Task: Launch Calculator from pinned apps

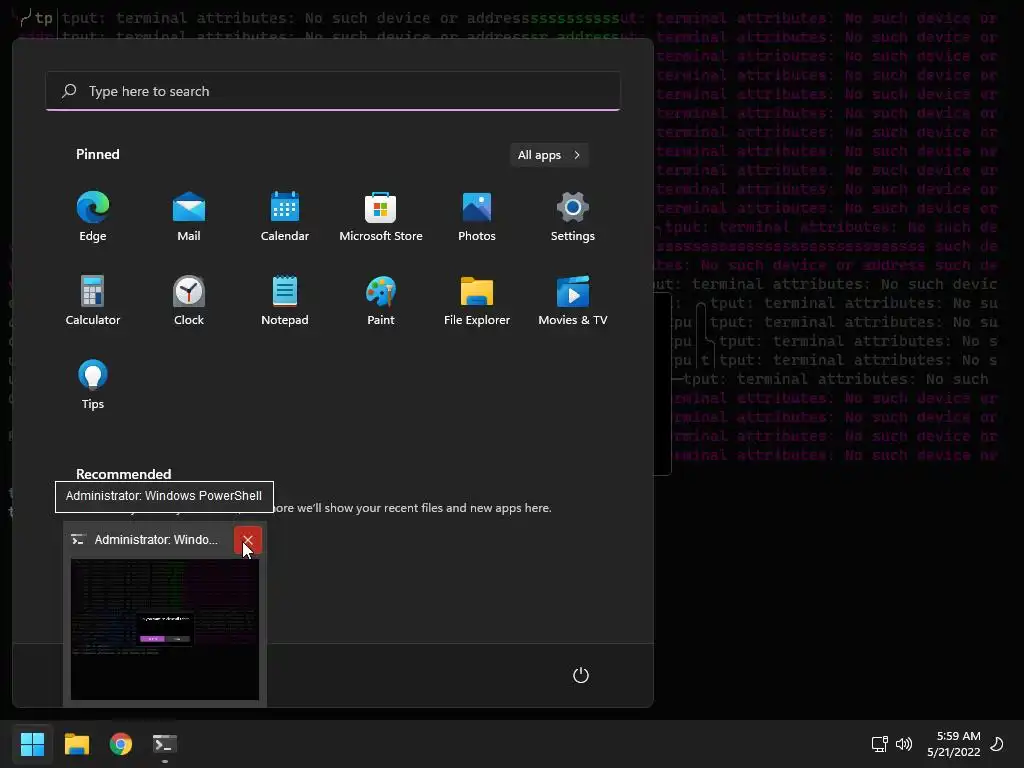Action: click(x=93, y=300)
